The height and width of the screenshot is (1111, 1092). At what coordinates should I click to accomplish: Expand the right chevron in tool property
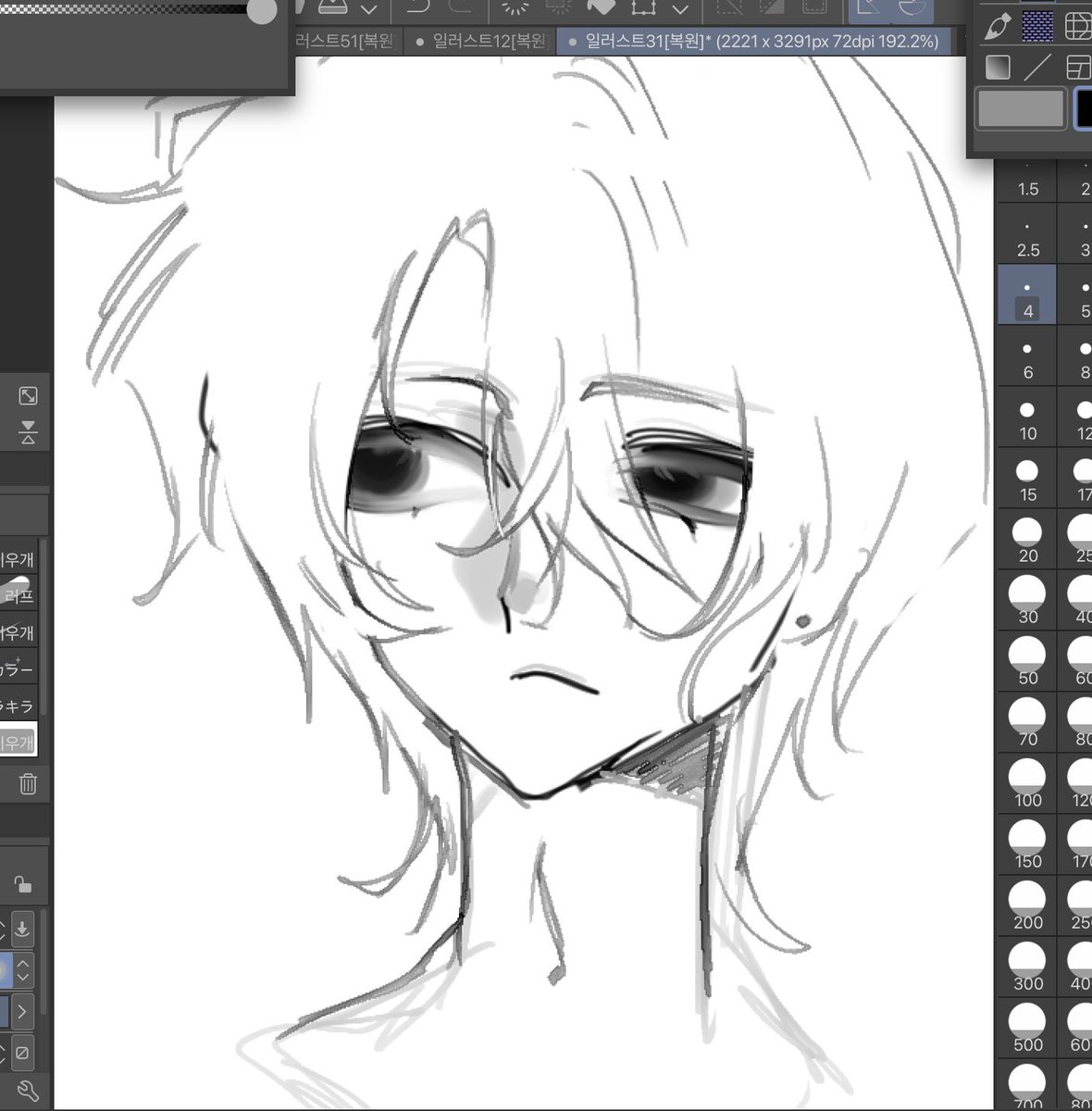tap(23, 1011)
